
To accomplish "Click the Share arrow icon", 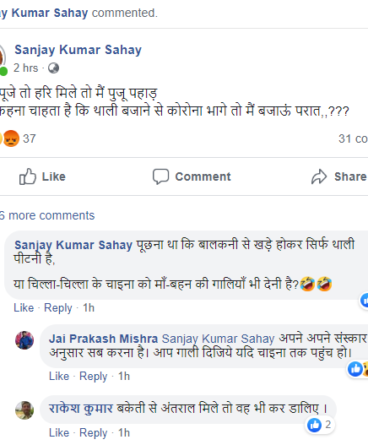I will coord(319,177).
